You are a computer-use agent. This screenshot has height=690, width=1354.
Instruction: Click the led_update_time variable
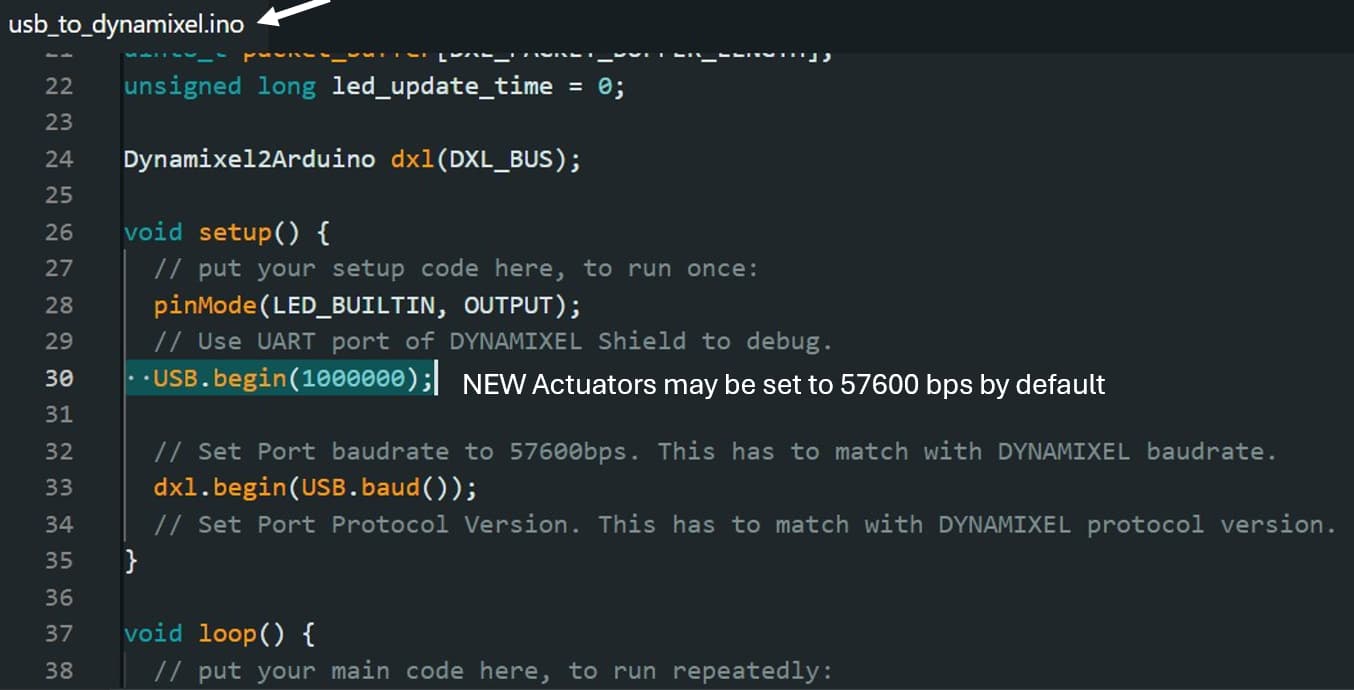tap(442, 86)
